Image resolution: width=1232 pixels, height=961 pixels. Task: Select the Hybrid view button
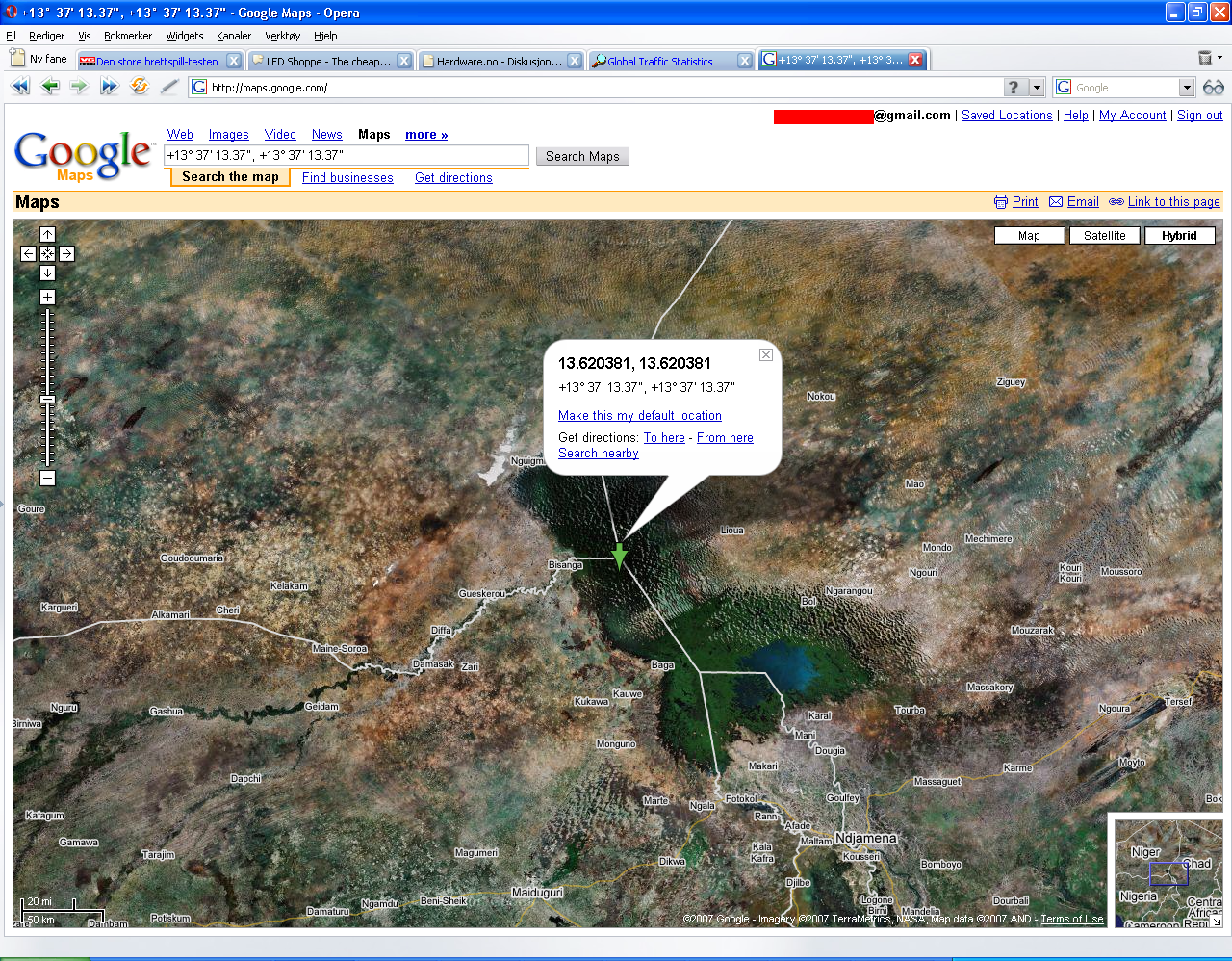click(x=1179, y=235)
